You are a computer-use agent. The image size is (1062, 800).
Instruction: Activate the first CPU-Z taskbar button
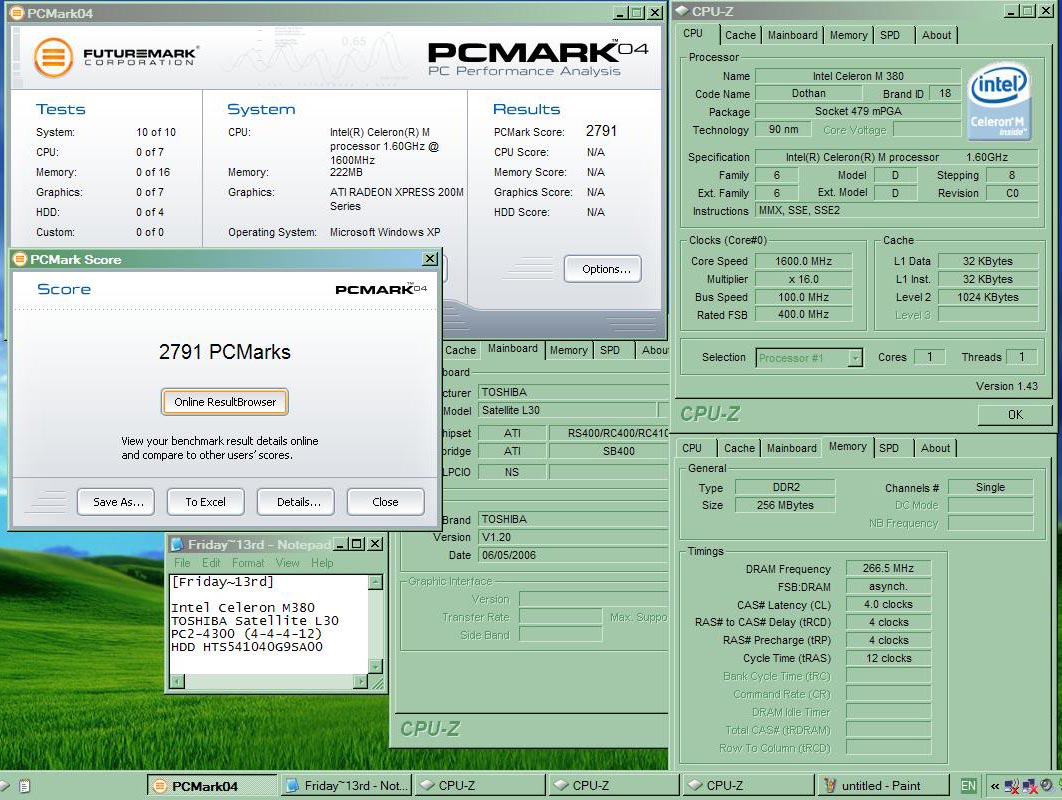pos(480,786)
